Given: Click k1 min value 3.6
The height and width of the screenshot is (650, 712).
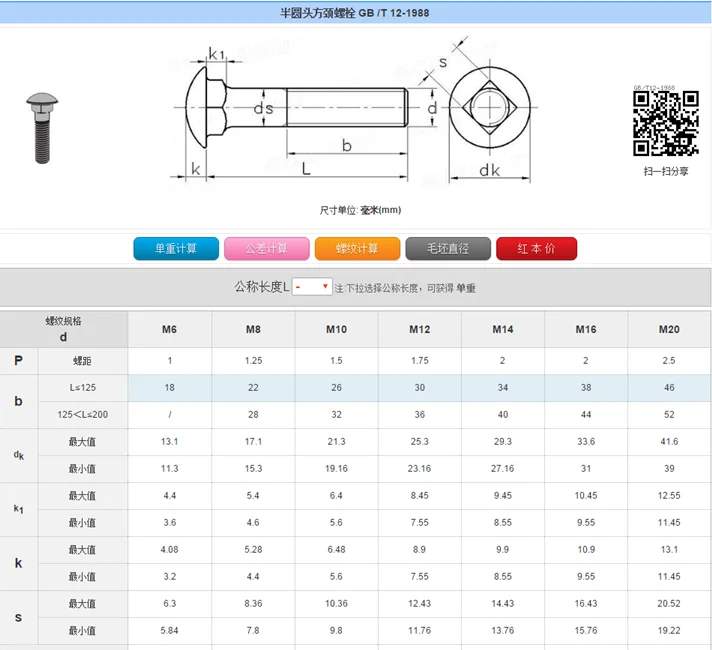Looking at the screenshot, I should coord(169,523).
